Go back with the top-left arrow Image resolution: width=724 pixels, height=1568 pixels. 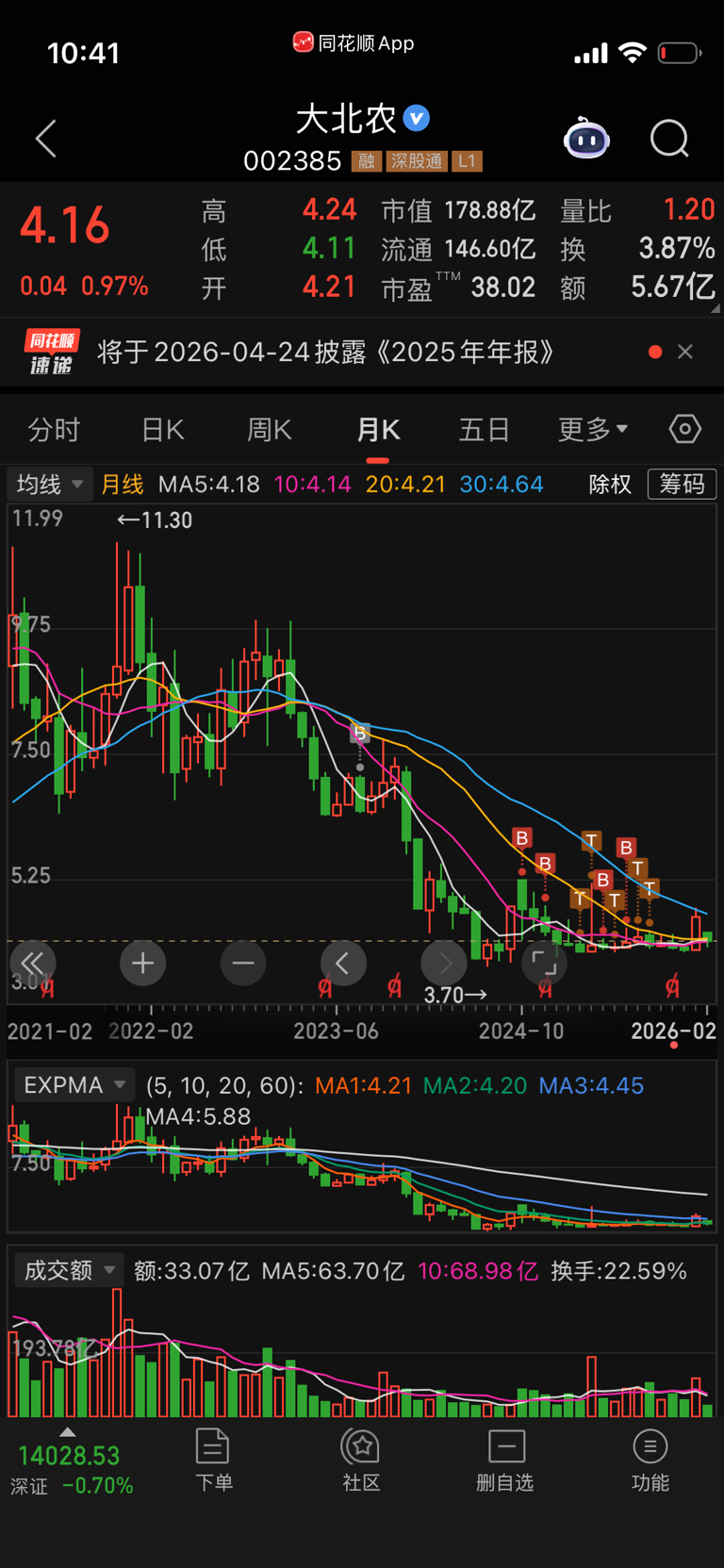(x=46, y=139)
